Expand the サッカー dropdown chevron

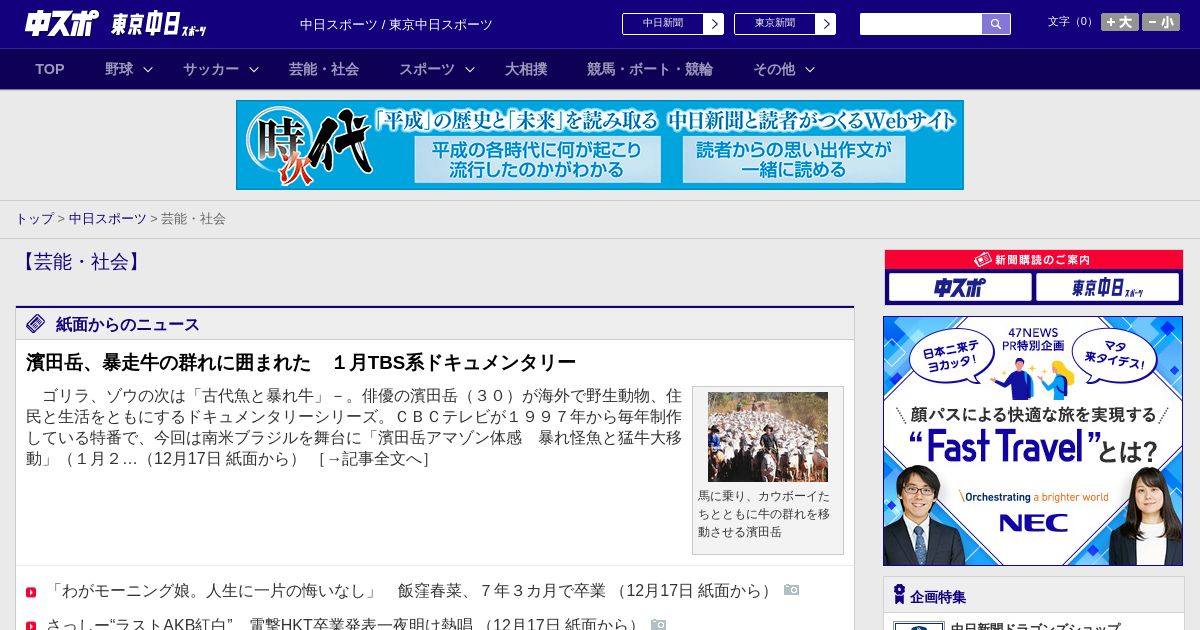[254, 70]
